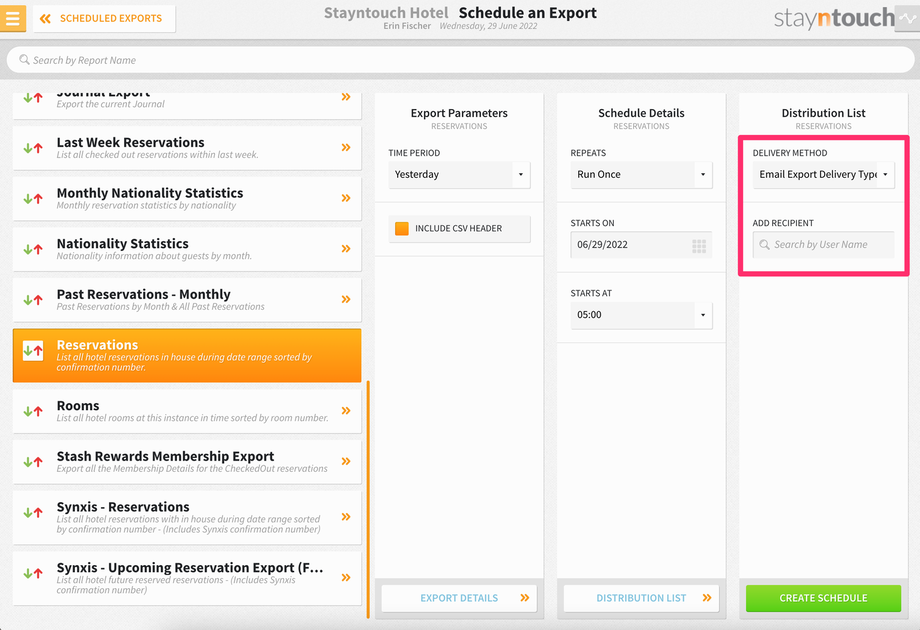920x630 pixels.
Task: Open chevron for Past Reservations - Monthly
Action: [x=346, y=299]
